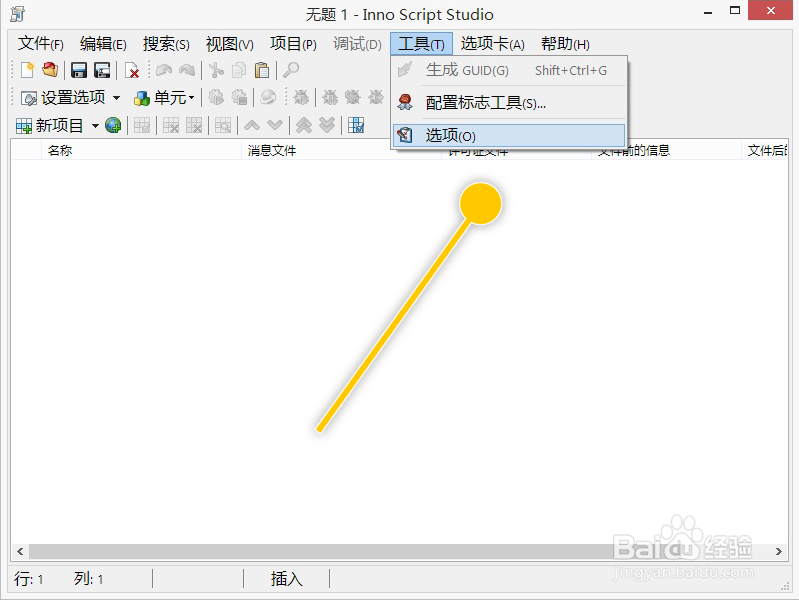
Task: Click the Find magnifier icon
Action: (291, 70)
